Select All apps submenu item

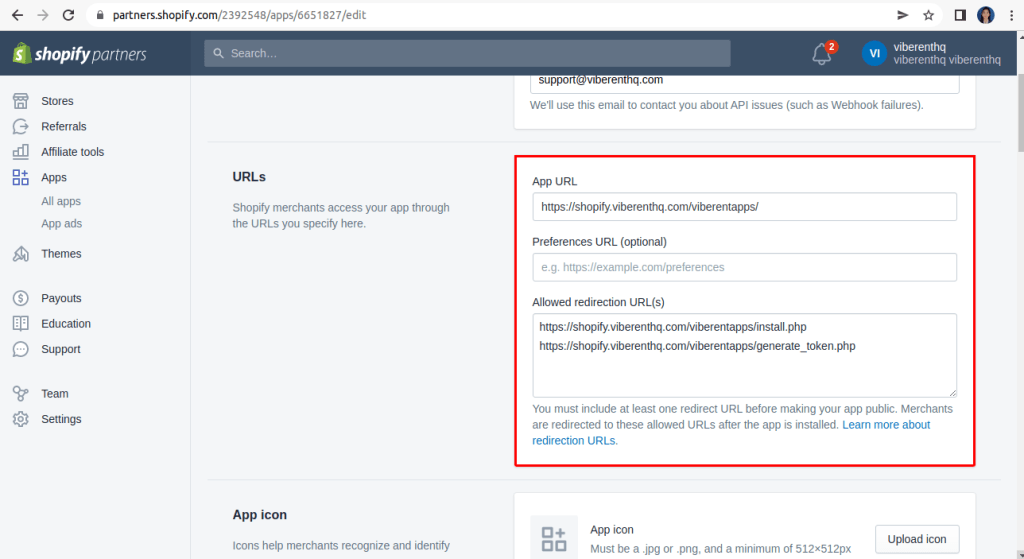[61, 201]
